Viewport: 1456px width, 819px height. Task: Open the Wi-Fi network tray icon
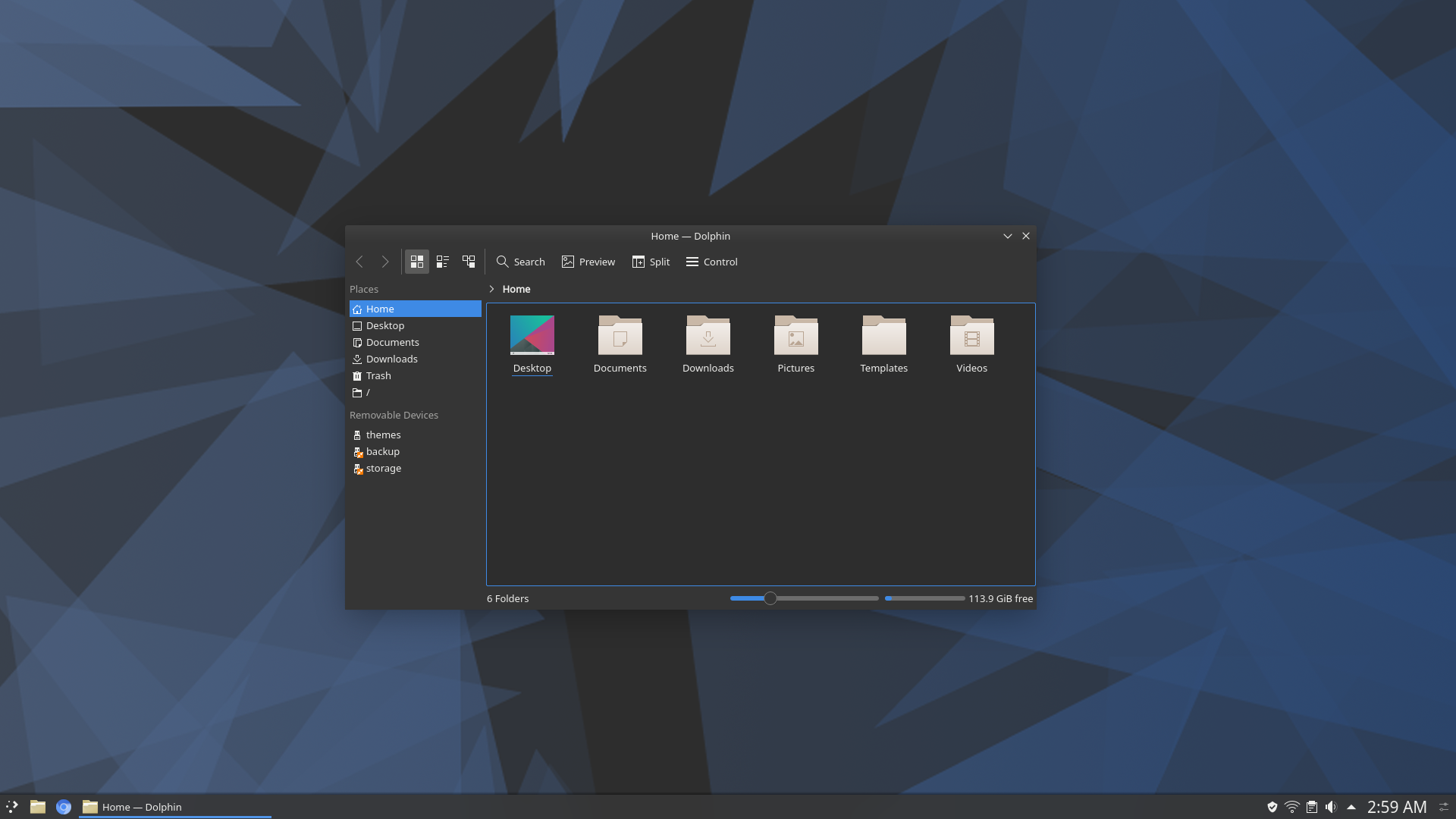(x=1292, y=807)
